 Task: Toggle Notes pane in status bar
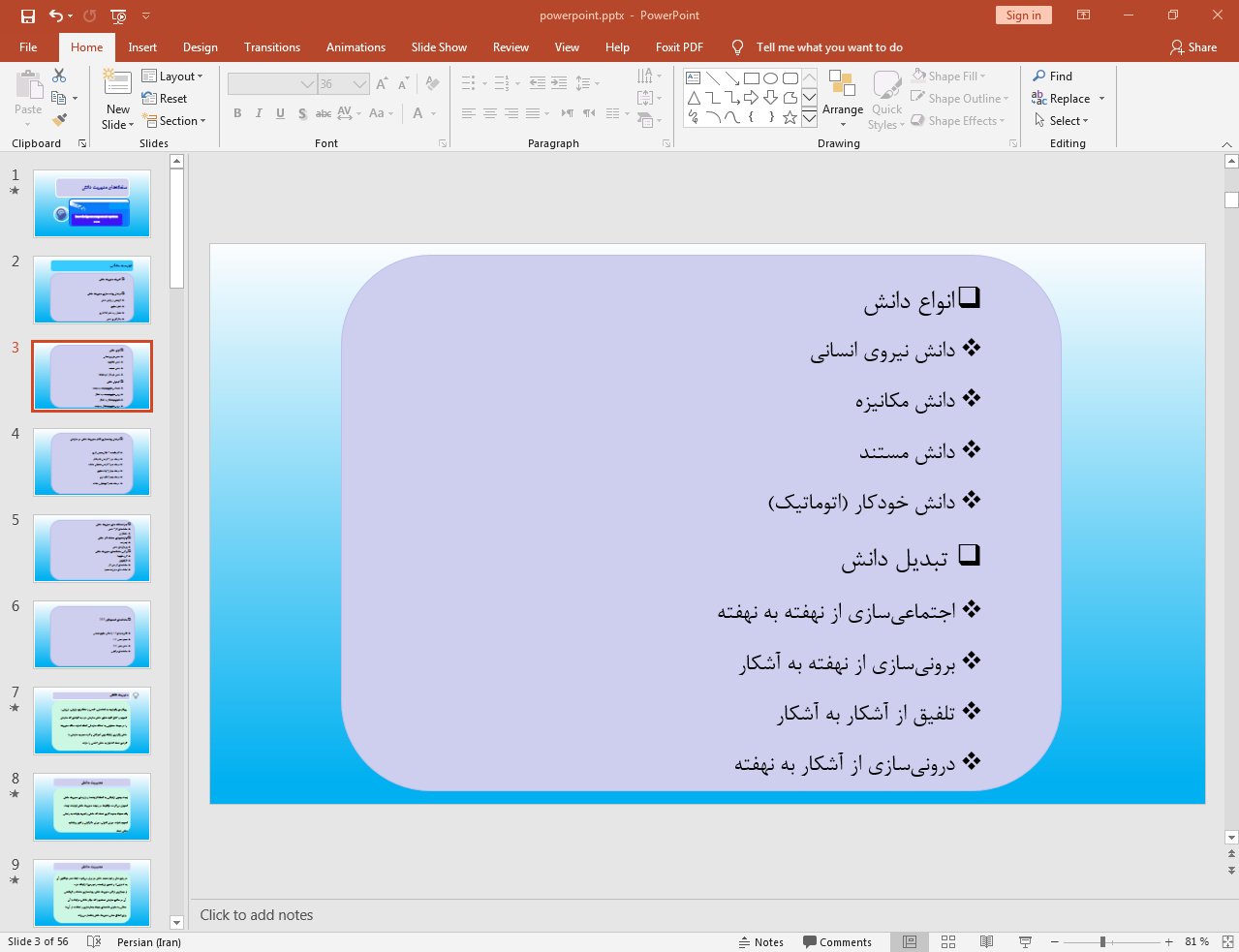(x=761, y=942)
